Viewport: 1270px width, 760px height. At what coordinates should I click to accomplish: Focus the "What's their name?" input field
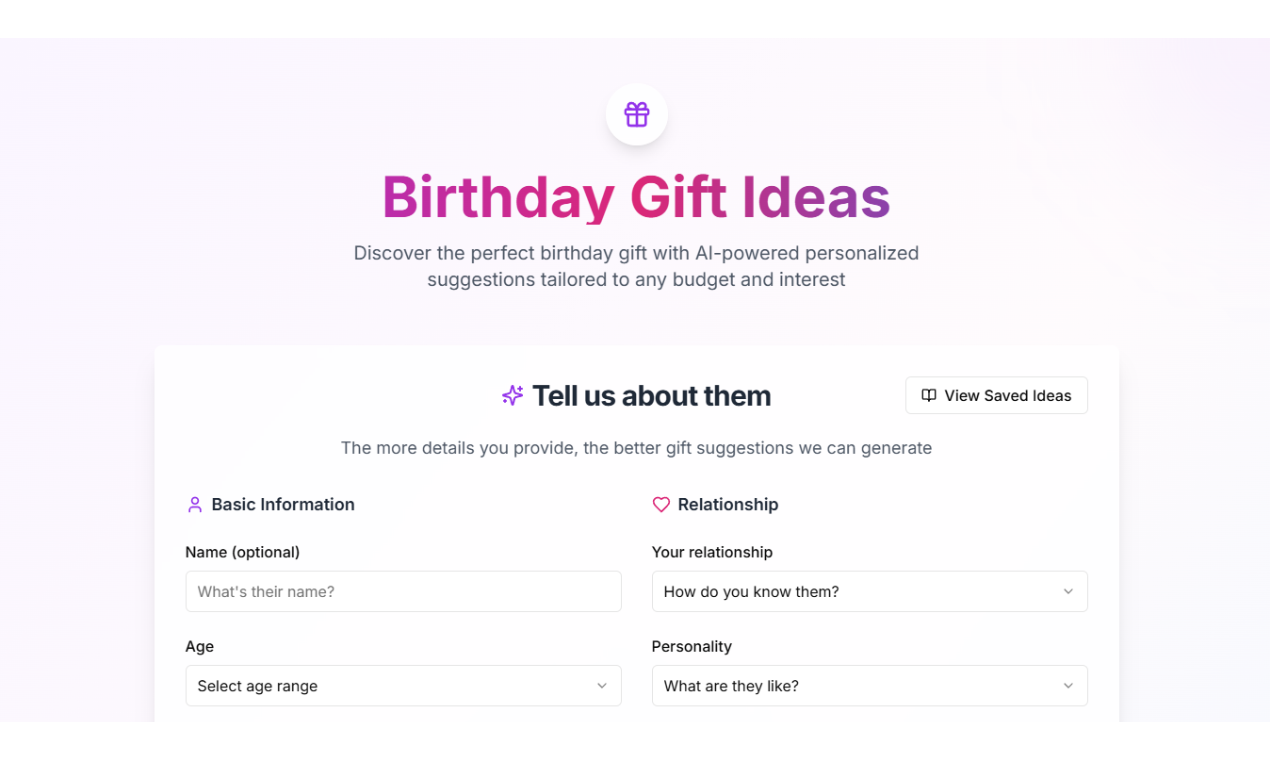click(x=403, y=591)
